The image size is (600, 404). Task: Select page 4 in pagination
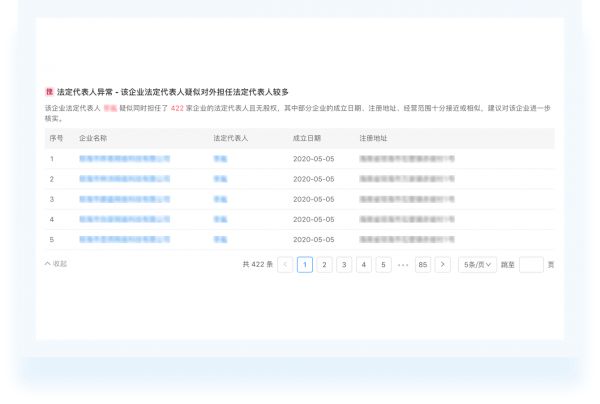(364, 265)
